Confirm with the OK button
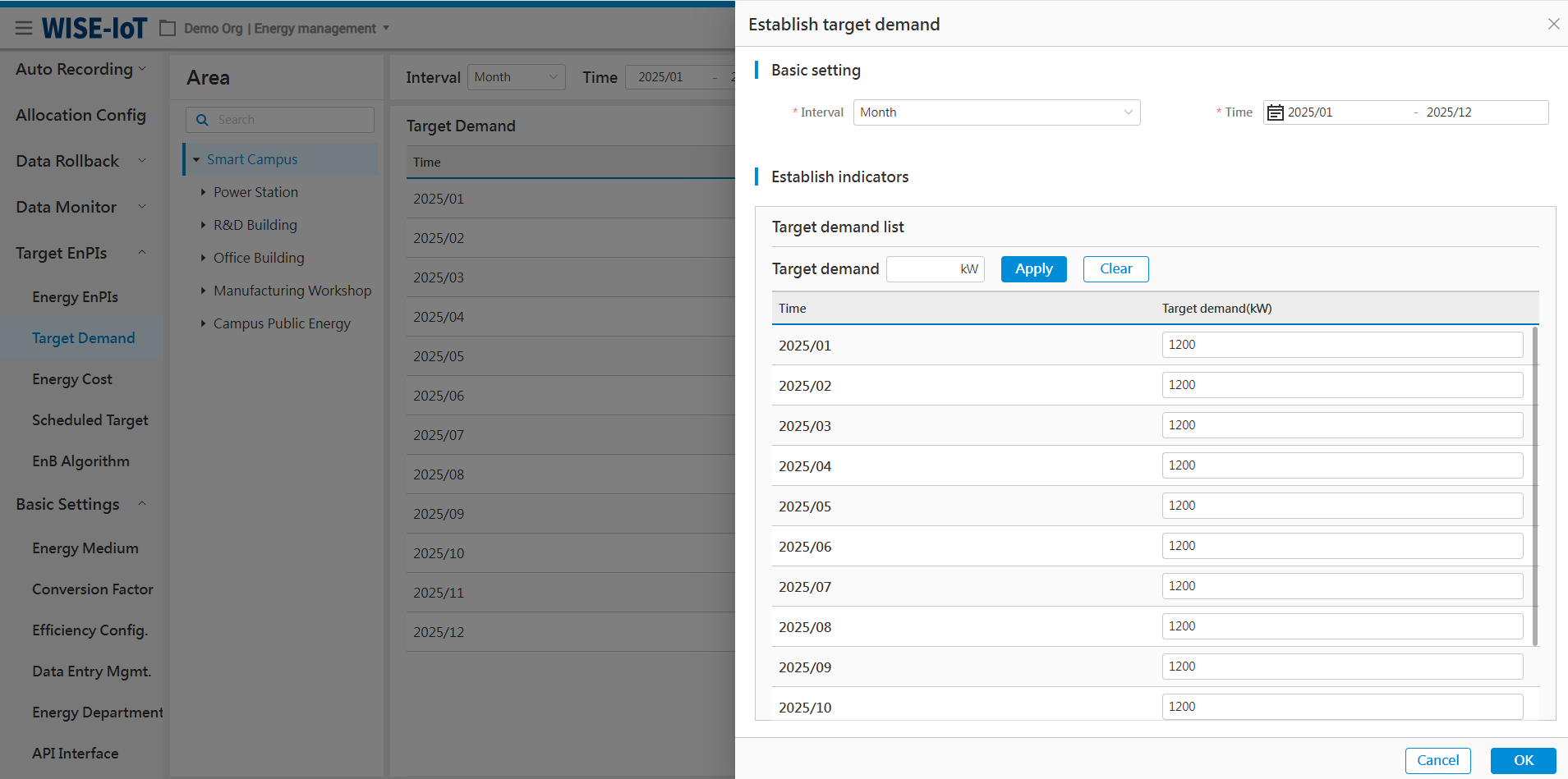Screen dimensions: 1568x779 pyautogui.click(x=1523, y=760)
